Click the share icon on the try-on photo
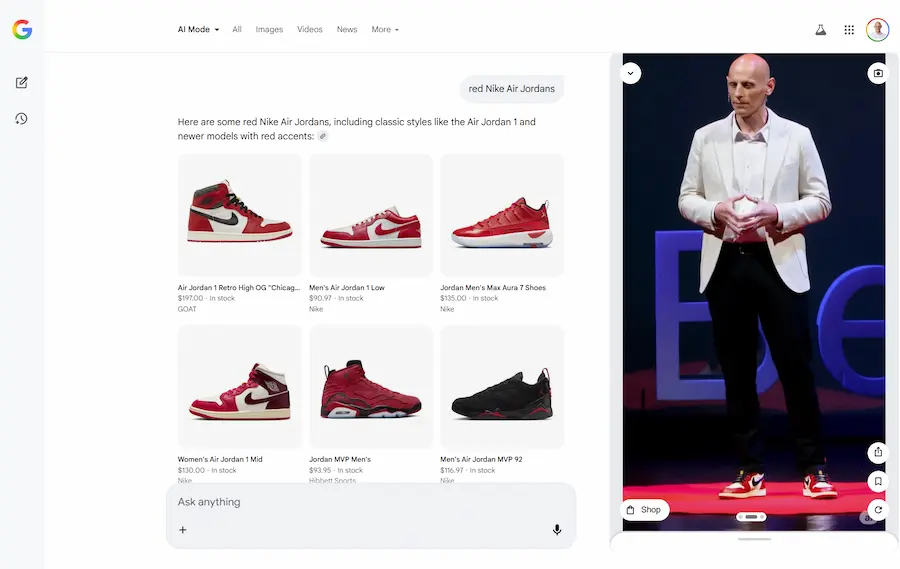Viewport: 900px width, 569px height. [877, 452]
